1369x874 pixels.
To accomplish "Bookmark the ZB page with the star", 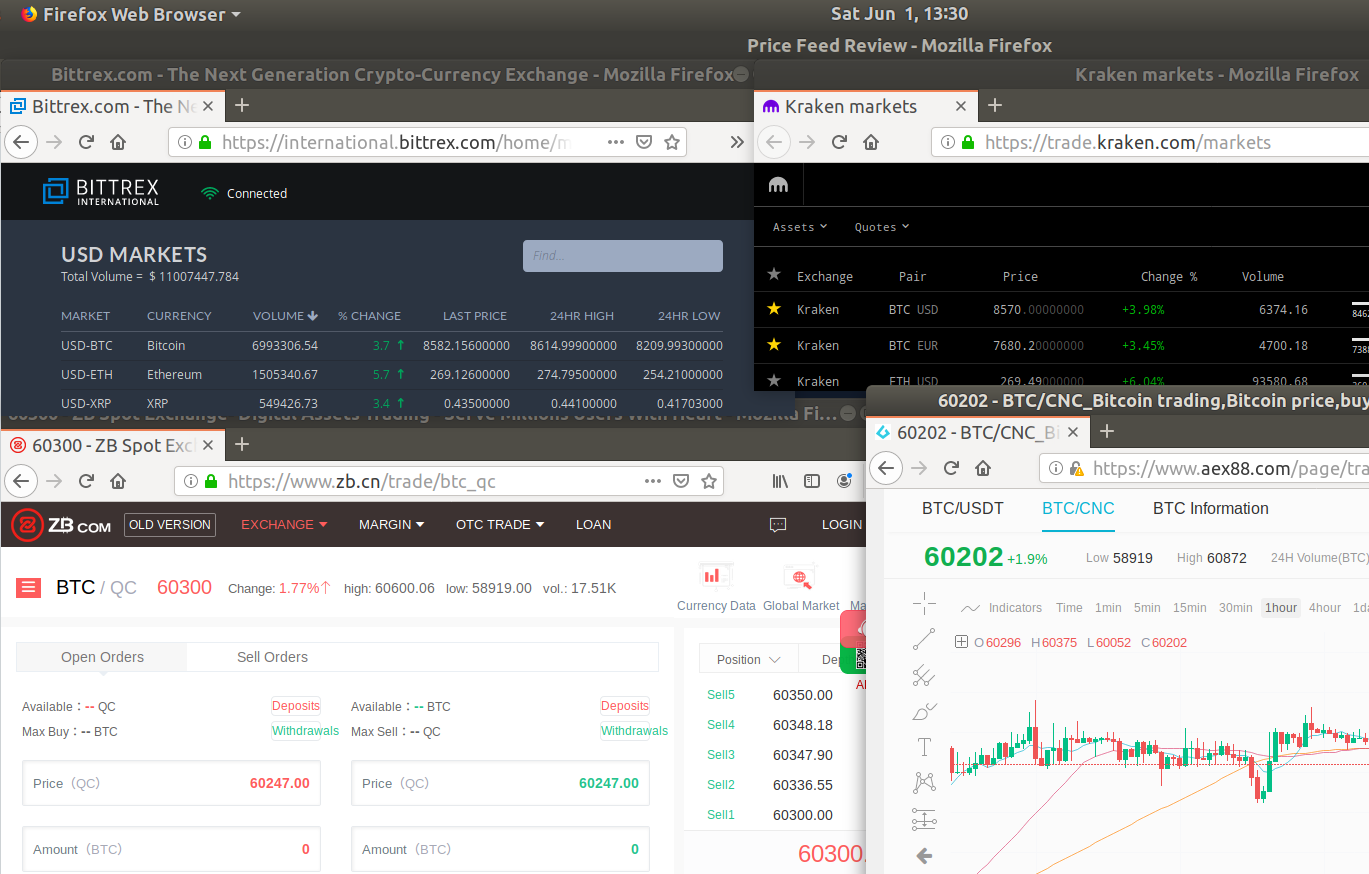I will pyautogui.click(x=709, y=481).
